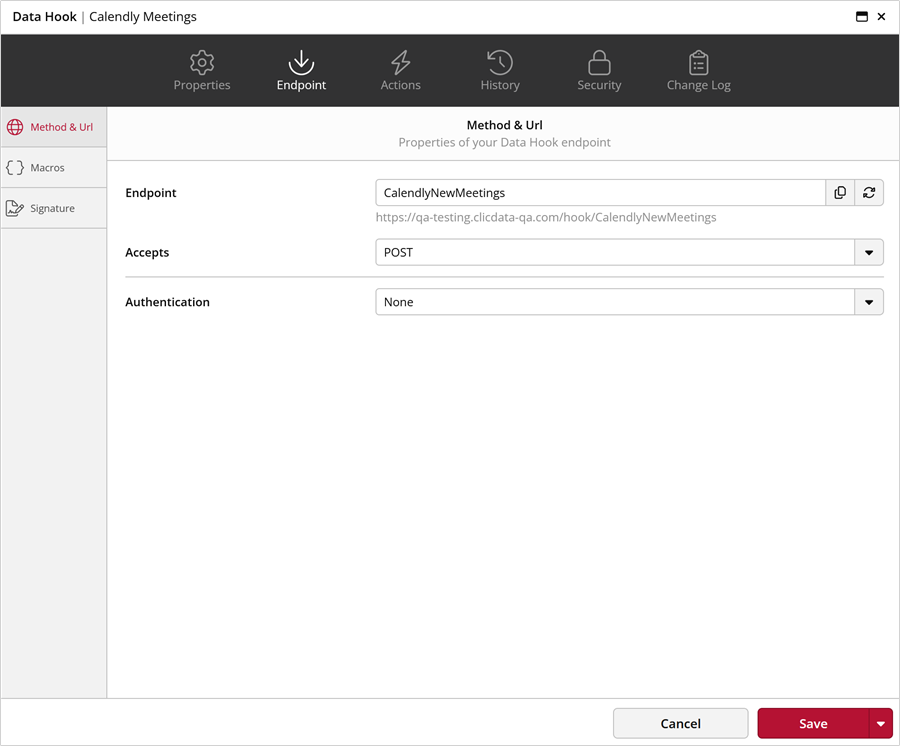Maximize the Data Hook dialog window

pos(862,17)
